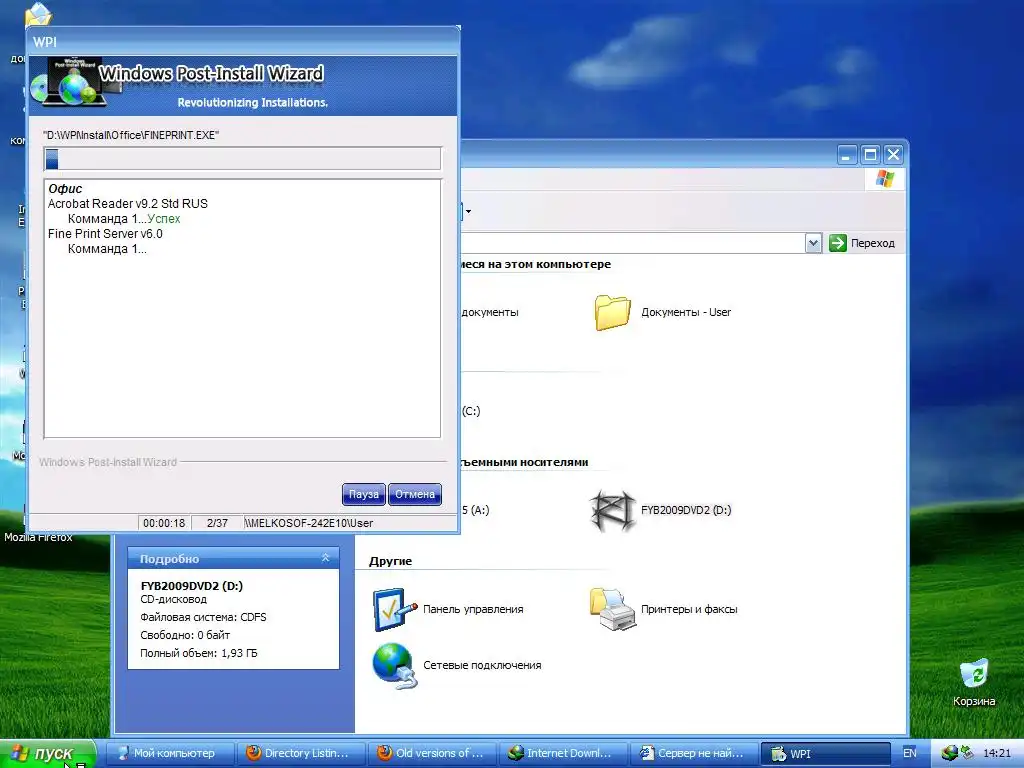This screenshot has height=768, width=1024.
Task: Open the address bar dropdown in My Computer
Action: 813,243
